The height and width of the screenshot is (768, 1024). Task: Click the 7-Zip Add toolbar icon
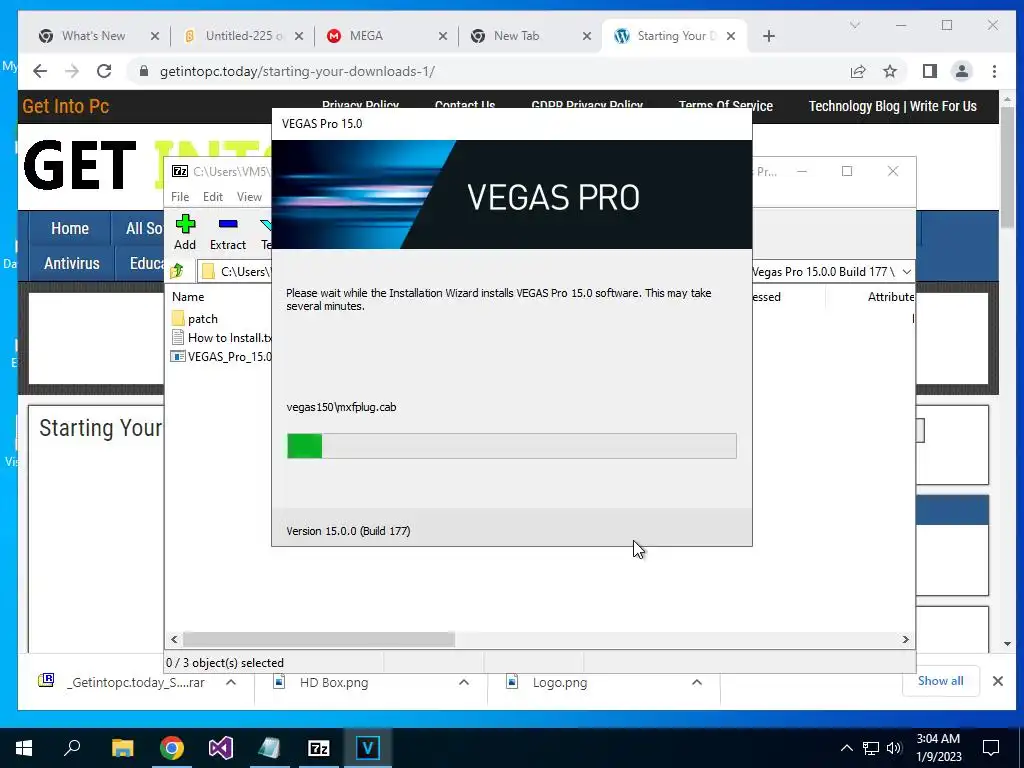tap(185, 232)
